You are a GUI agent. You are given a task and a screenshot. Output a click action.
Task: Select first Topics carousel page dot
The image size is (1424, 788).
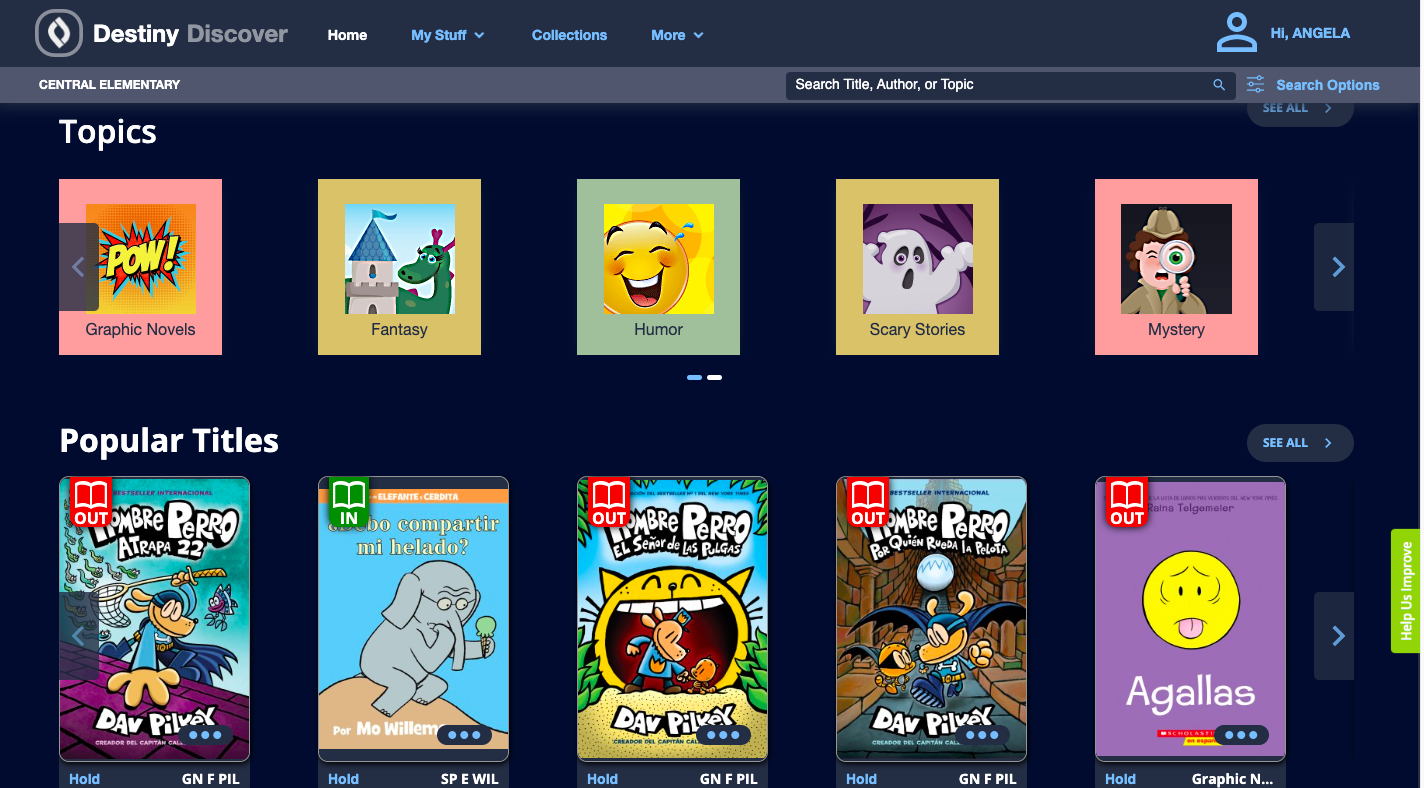tap(694, 377)
